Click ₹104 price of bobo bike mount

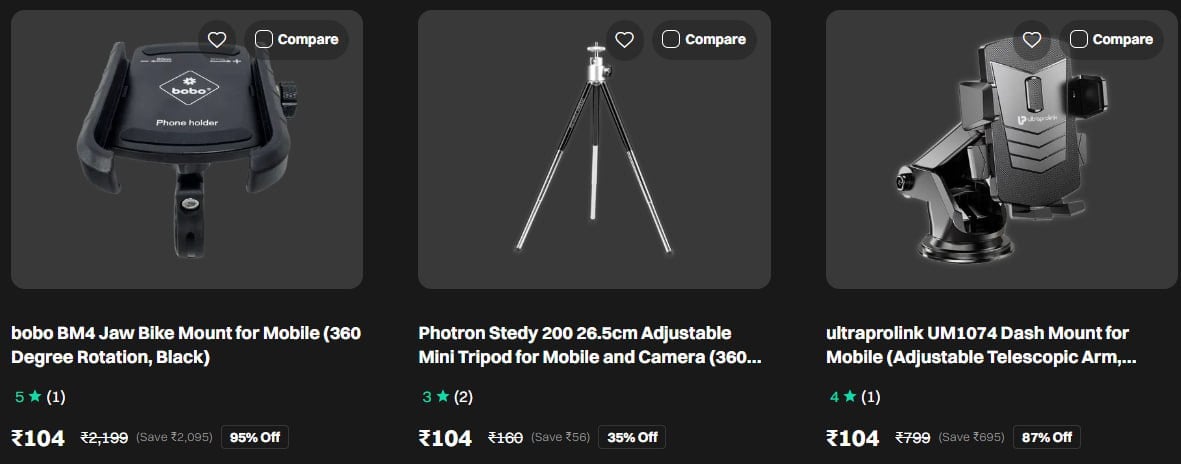click(38, 438)
